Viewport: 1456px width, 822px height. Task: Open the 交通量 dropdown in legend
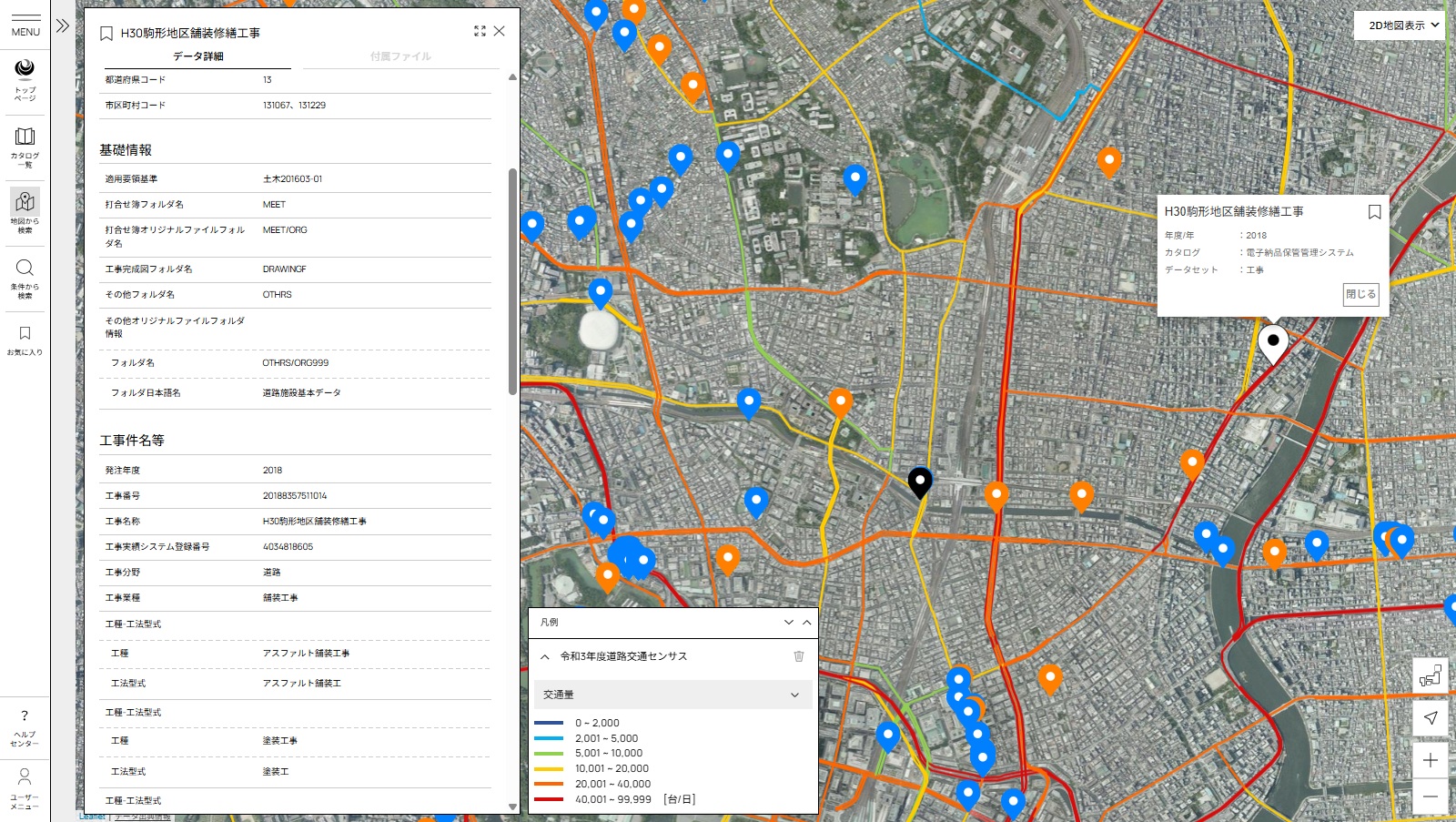(x=672, y=695)
